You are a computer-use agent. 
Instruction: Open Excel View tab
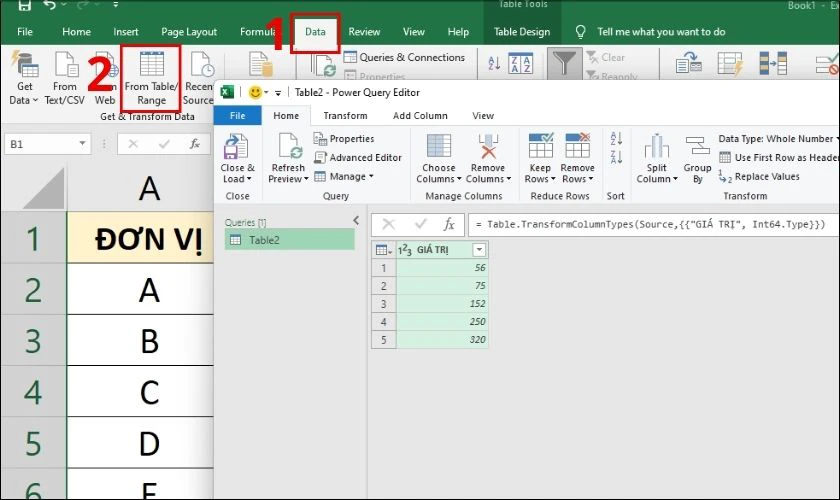point(414,32)
